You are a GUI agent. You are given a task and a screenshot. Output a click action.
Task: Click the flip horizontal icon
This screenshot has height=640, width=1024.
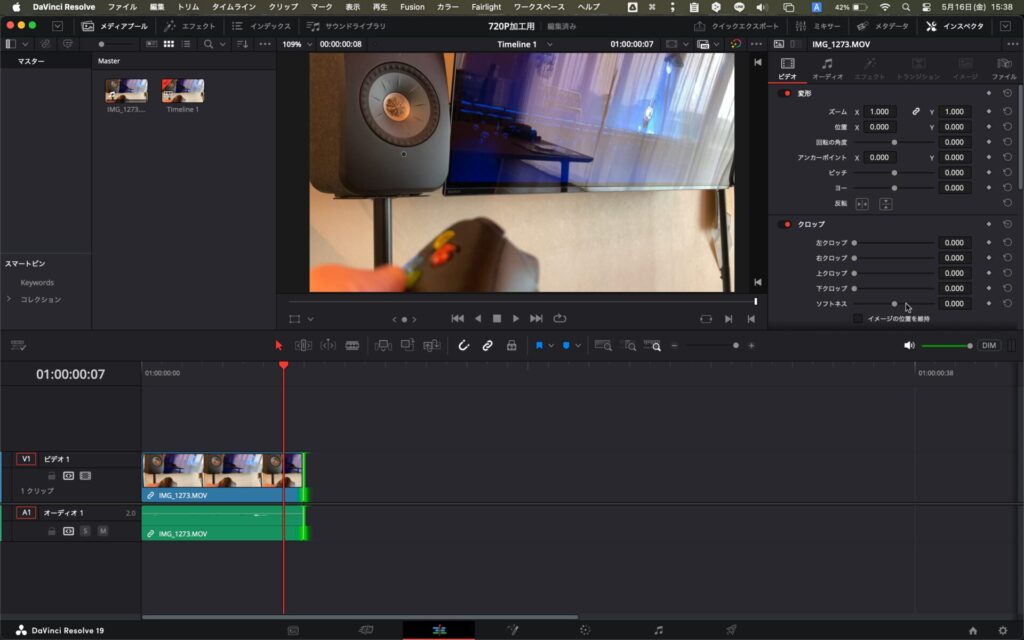[862, 204]
